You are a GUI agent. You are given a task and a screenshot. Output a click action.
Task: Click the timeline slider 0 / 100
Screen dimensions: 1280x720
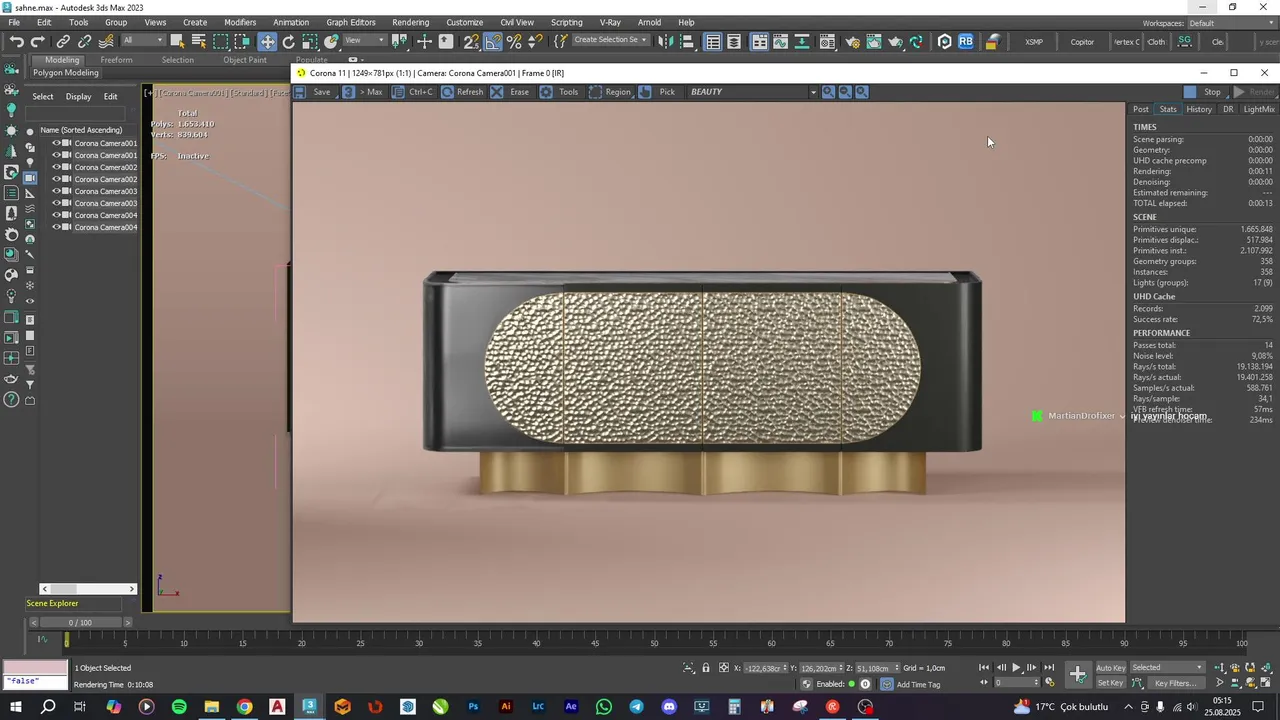(80, 622)
